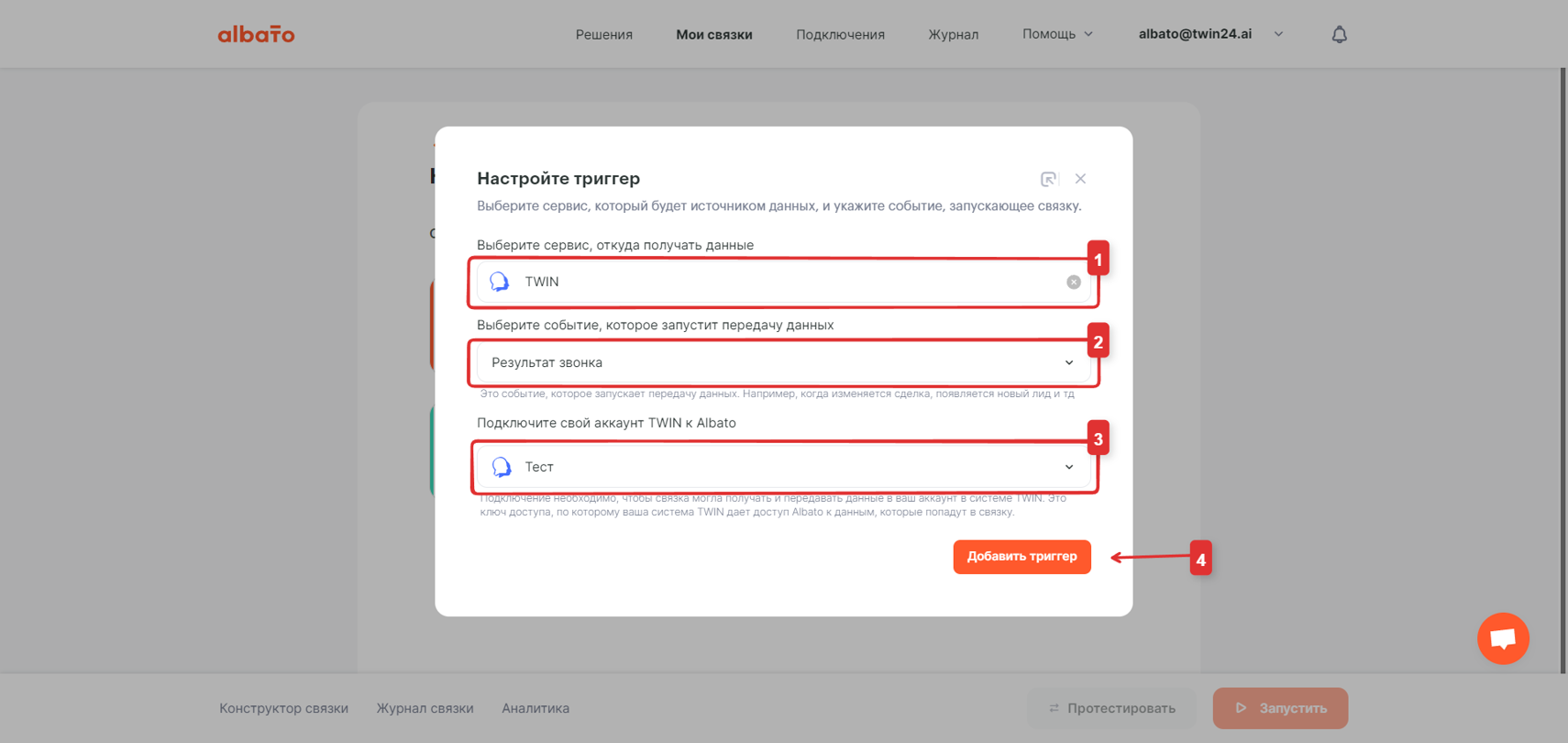Screen dimensions: 1568x743
Task: Click the Настройте триггер heading
Action: click(x=558, y=179)
